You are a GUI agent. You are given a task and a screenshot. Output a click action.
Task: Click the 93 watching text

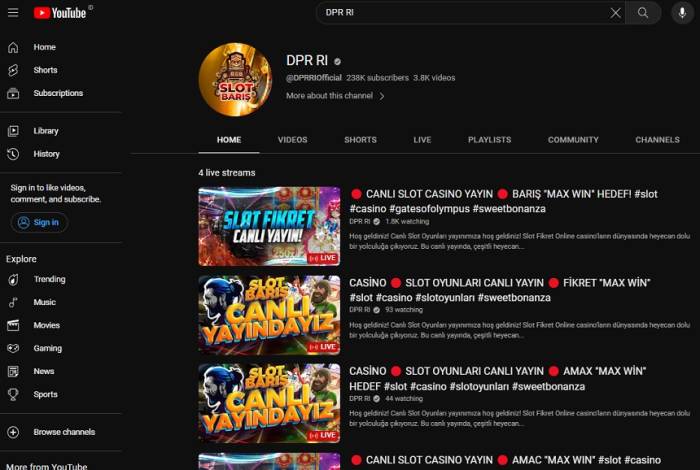(404, 310)
